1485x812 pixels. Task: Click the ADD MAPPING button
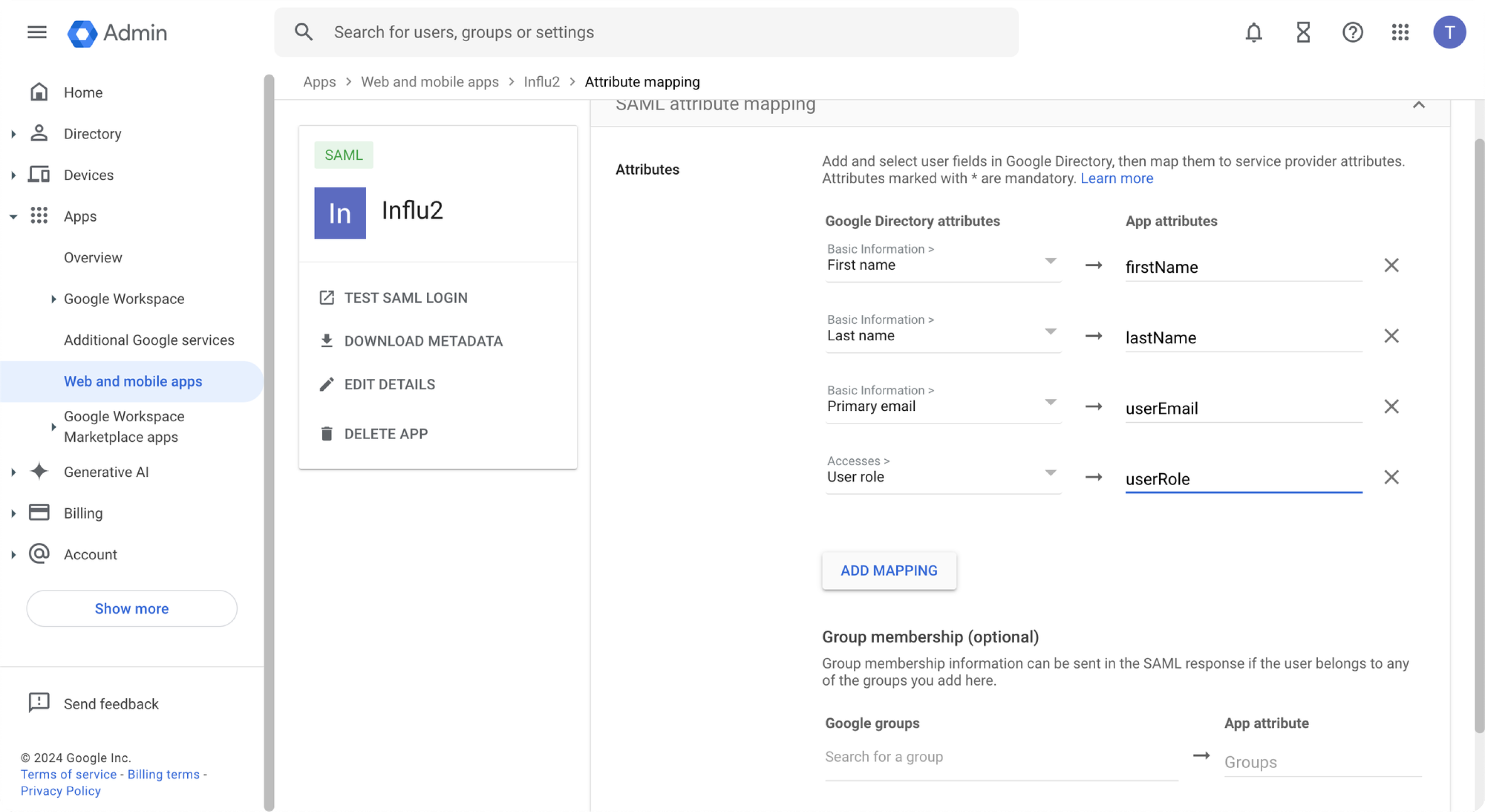(x=889, y=570)
